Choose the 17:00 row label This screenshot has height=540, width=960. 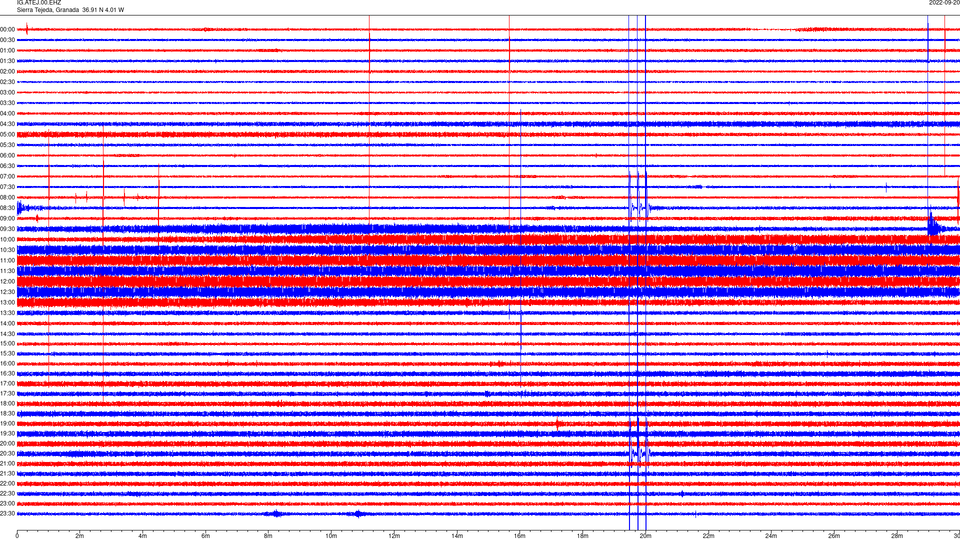click(x=7, y=383)
